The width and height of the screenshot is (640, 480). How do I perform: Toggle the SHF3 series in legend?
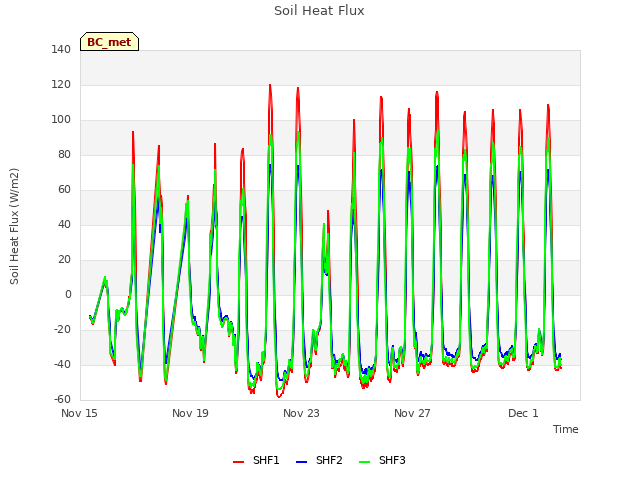382,460
